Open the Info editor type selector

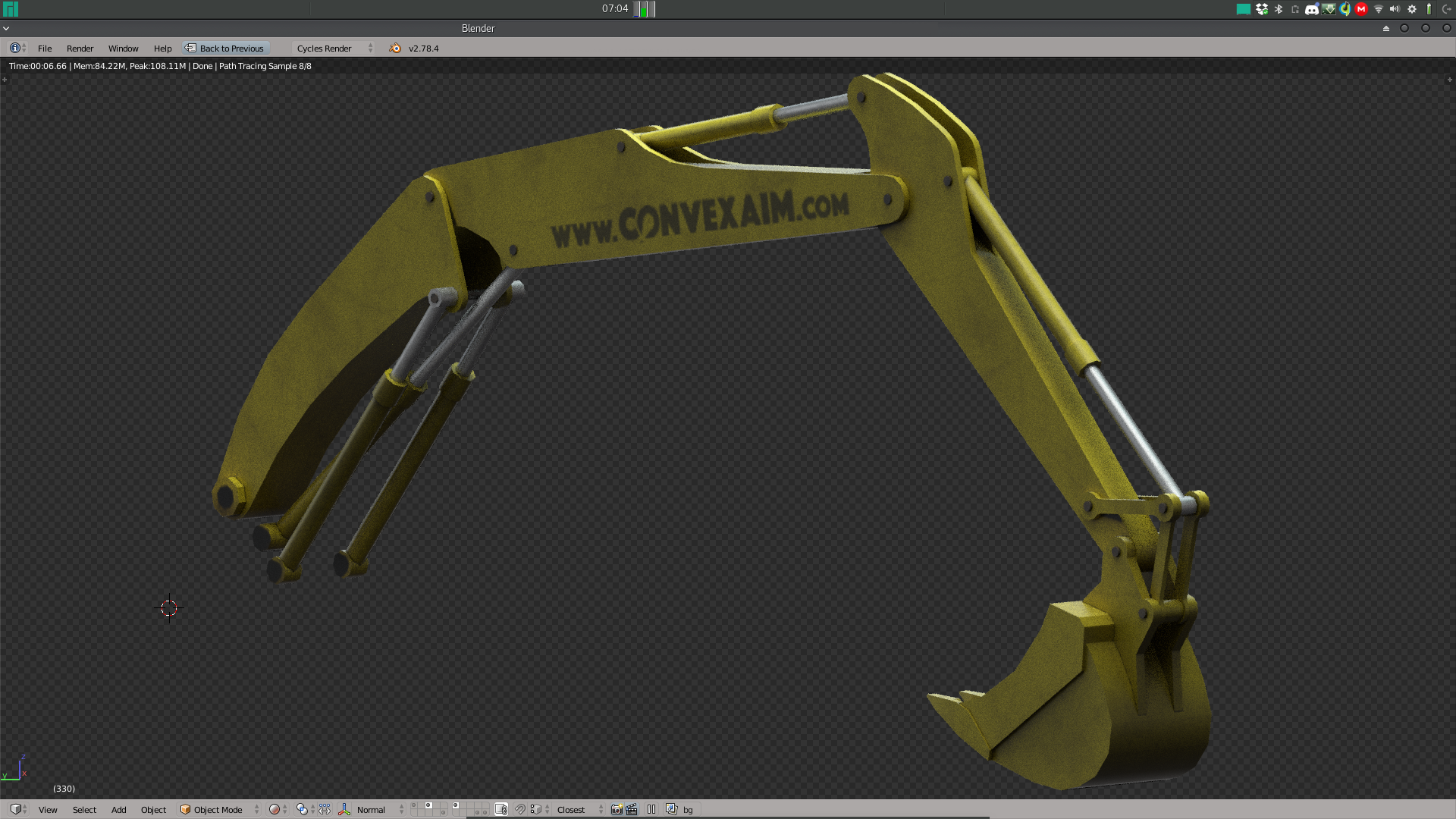click(17, 48)
